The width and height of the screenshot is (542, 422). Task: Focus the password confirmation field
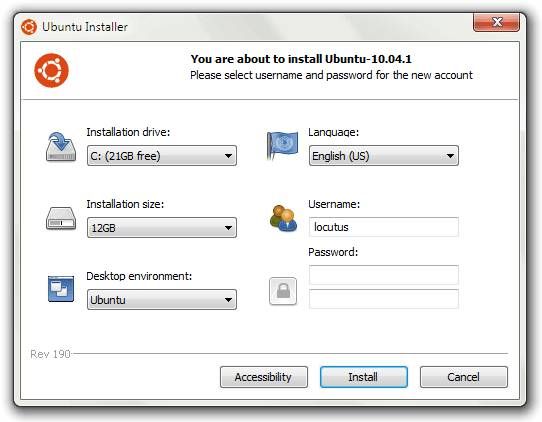[384, 299]
